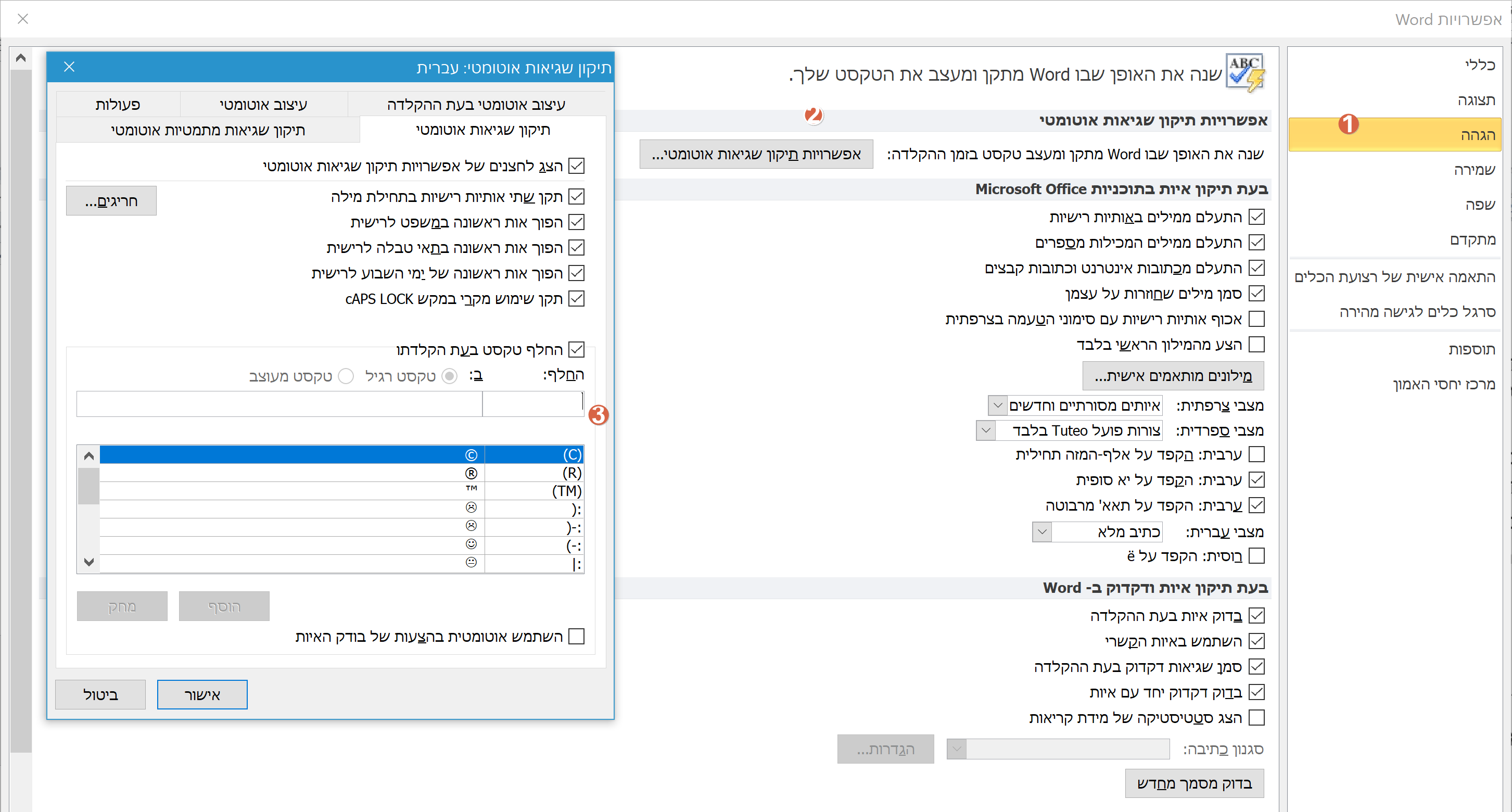Viewport: 1512px width, 812px height.
Task: Open the 'שמירה' category in sidebar
Action: coord(1474,170)
